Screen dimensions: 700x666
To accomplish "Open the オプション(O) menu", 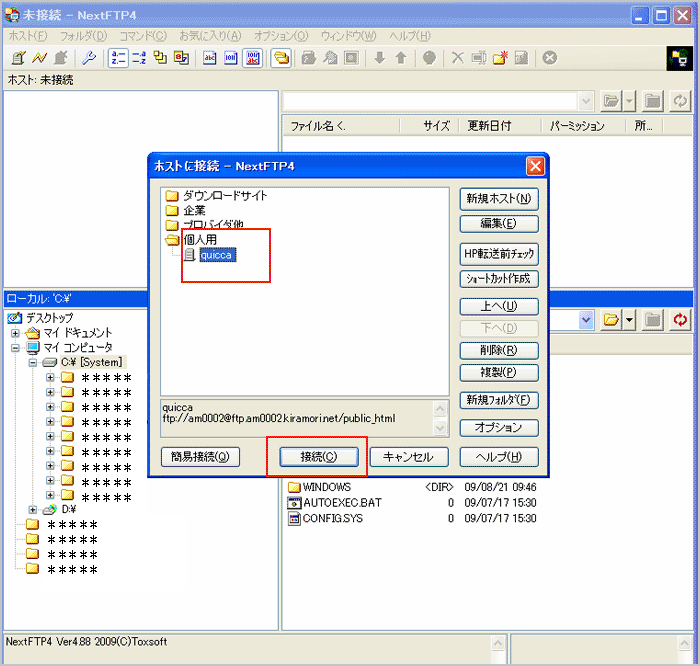I will point(281,36).
